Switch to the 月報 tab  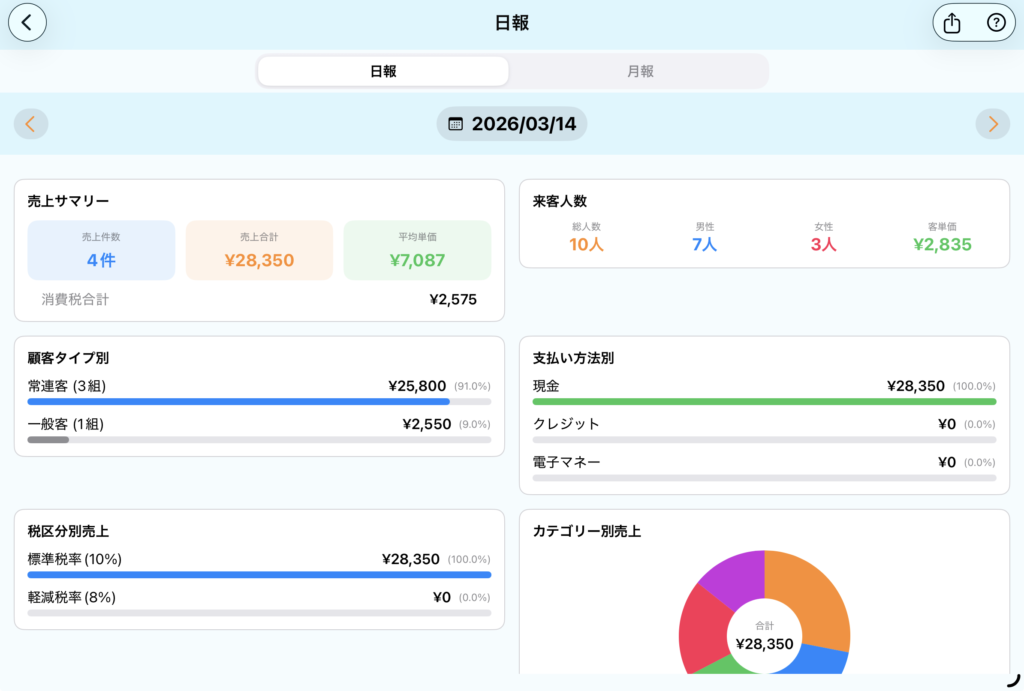(640, 71)
